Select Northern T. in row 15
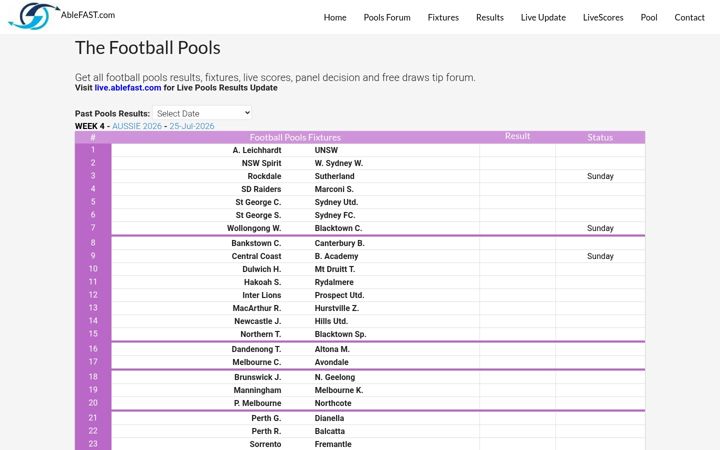 click(x=260, y=334)
